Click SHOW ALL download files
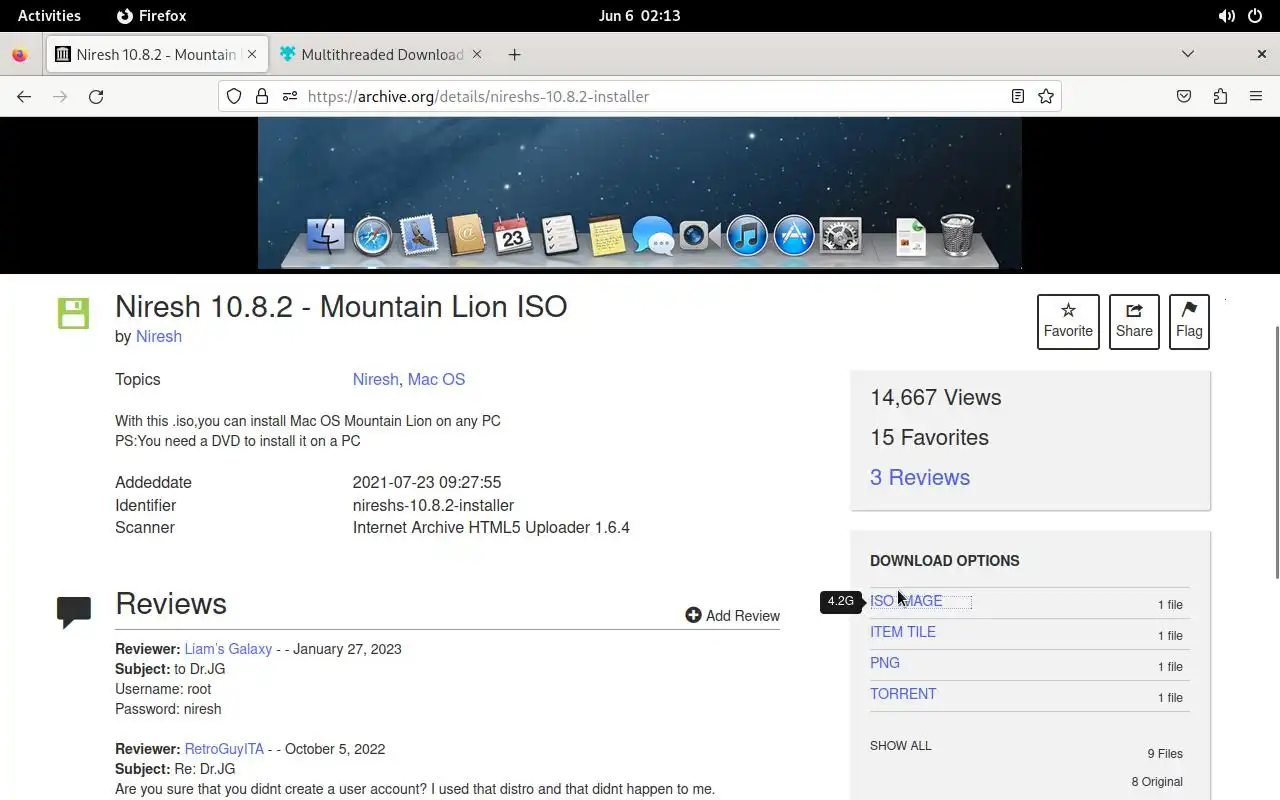This screenshot has width=1280, height=800. pyautogui.click(x=900, y=746)
